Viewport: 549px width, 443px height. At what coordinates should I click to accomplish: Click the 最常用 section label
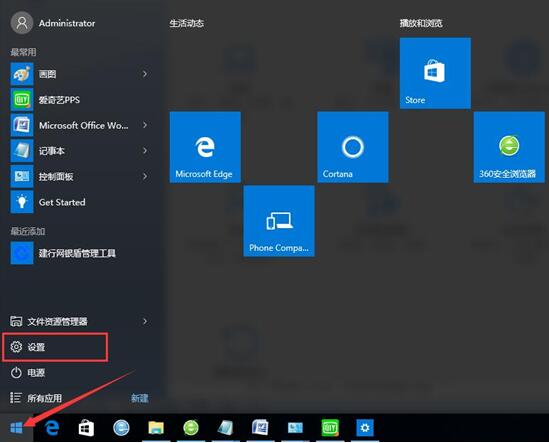point(23,52)
